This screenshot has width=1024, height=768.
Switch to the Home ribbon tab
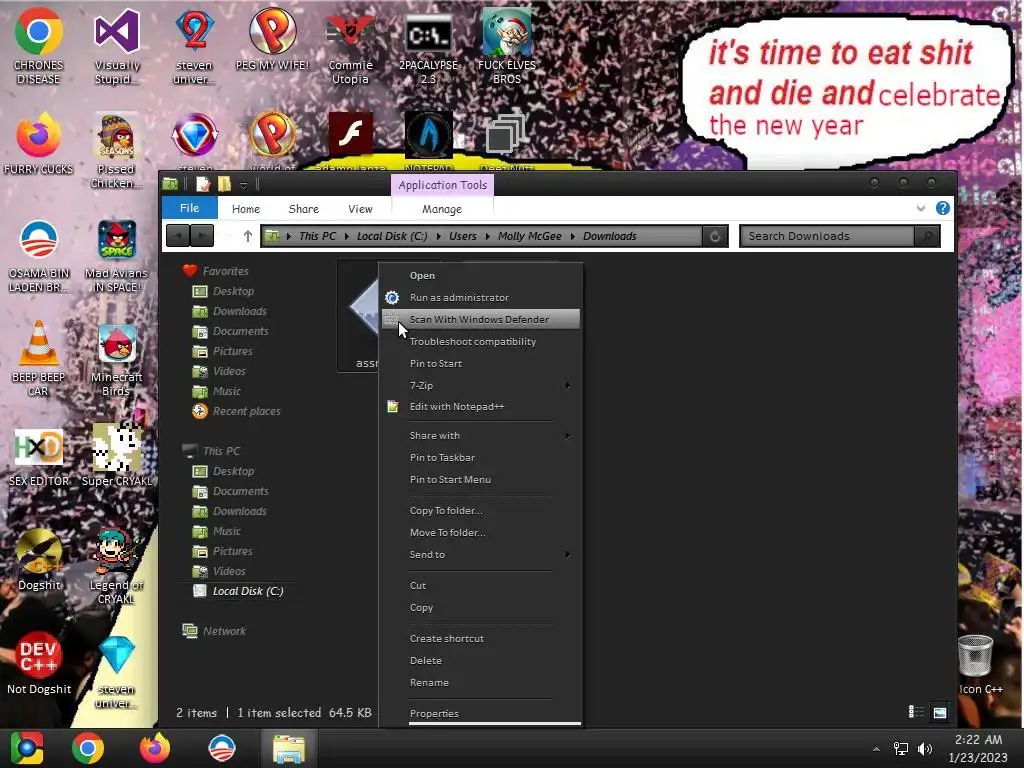point(246,209)
